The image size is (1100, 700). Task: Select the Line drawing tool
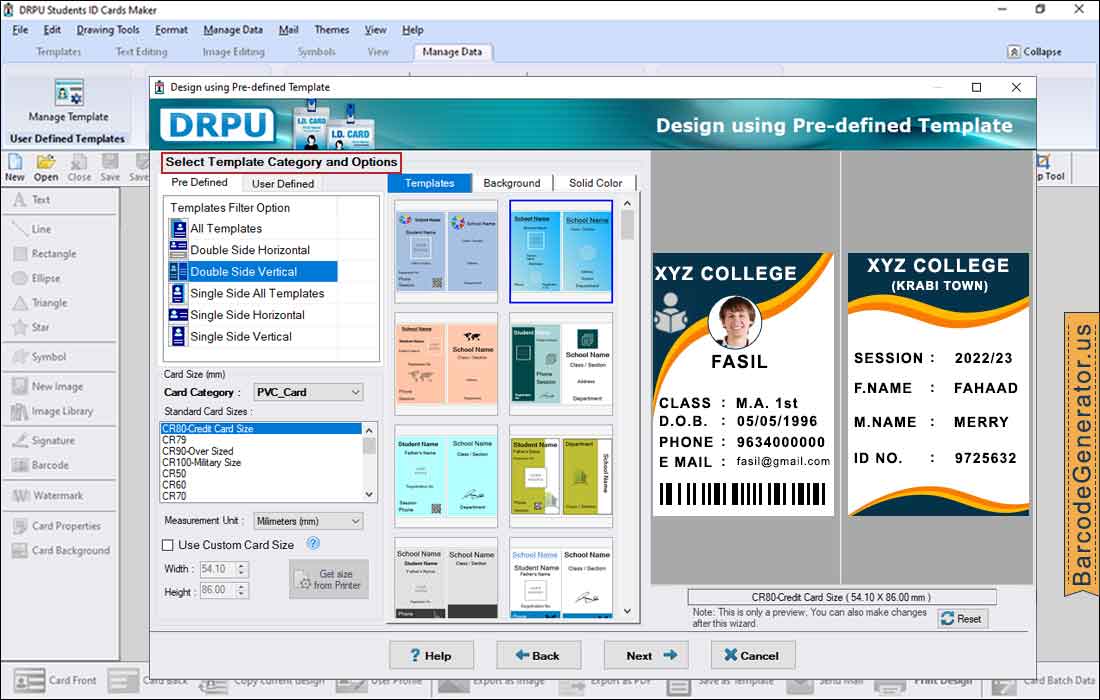(x=32, y=229)
